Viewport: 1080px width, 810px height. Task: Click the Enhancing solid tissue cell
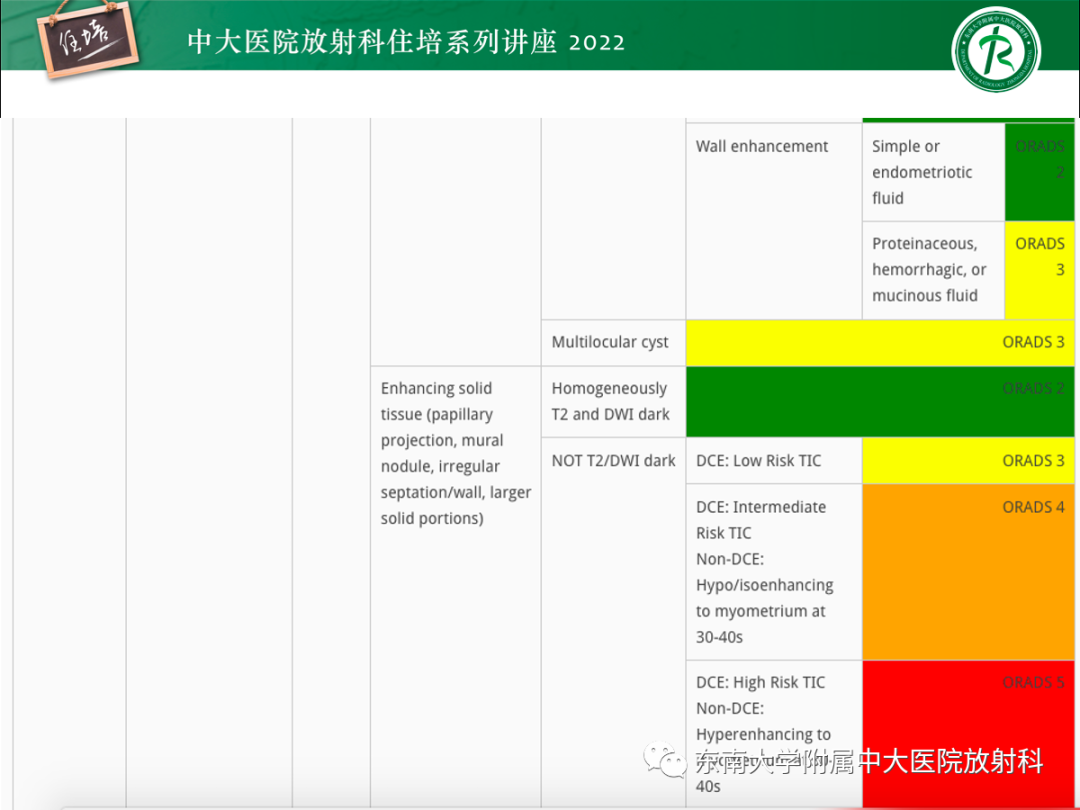[x=455, y=587]
